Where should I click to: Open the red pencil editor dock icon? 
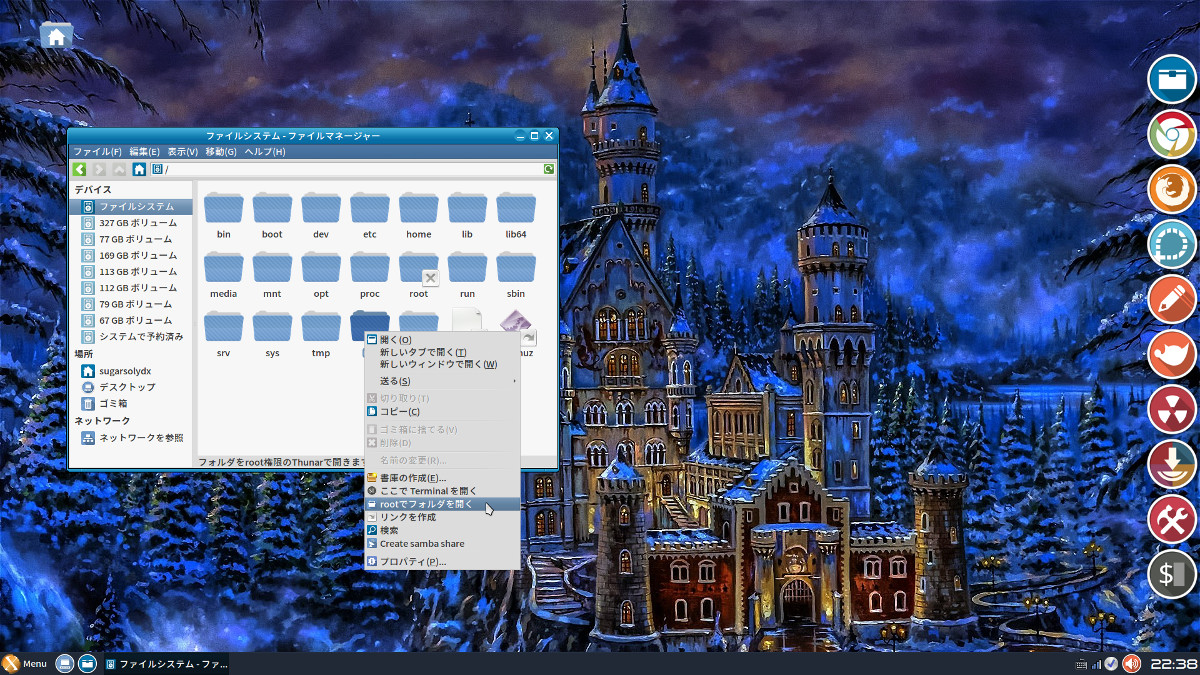[1172, 299]
